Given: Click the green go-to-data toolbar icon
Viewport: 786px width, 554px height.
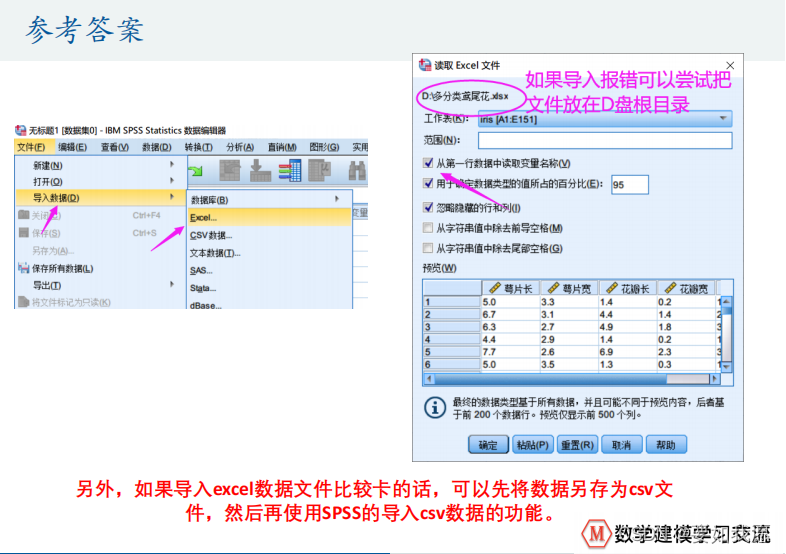Looking at the screenshot, I should (x=195, y=171).
